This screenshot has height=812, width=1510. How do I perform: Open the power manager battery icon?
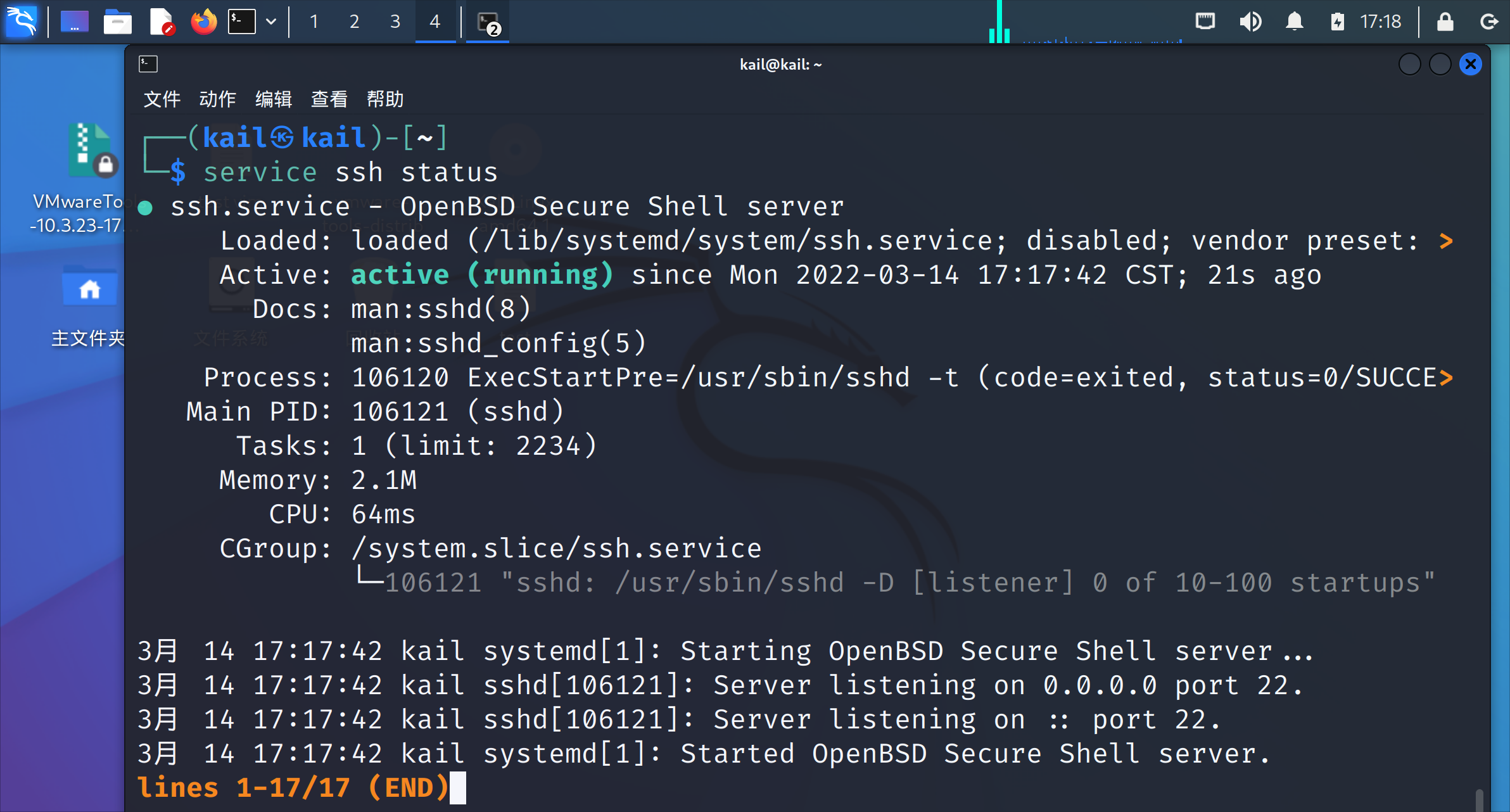(1337, 22)
